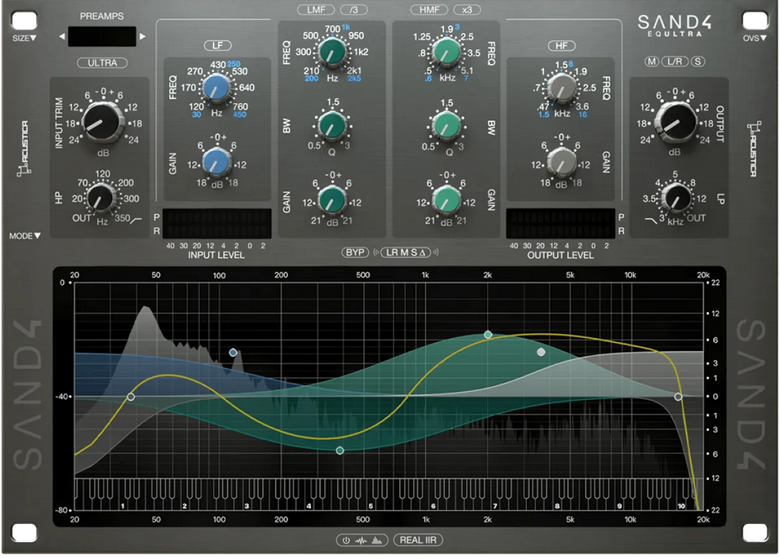This screenshot has width=780, height=558.
Task: Click the HP filter frequency knob
Action: (x=101, y=198)
